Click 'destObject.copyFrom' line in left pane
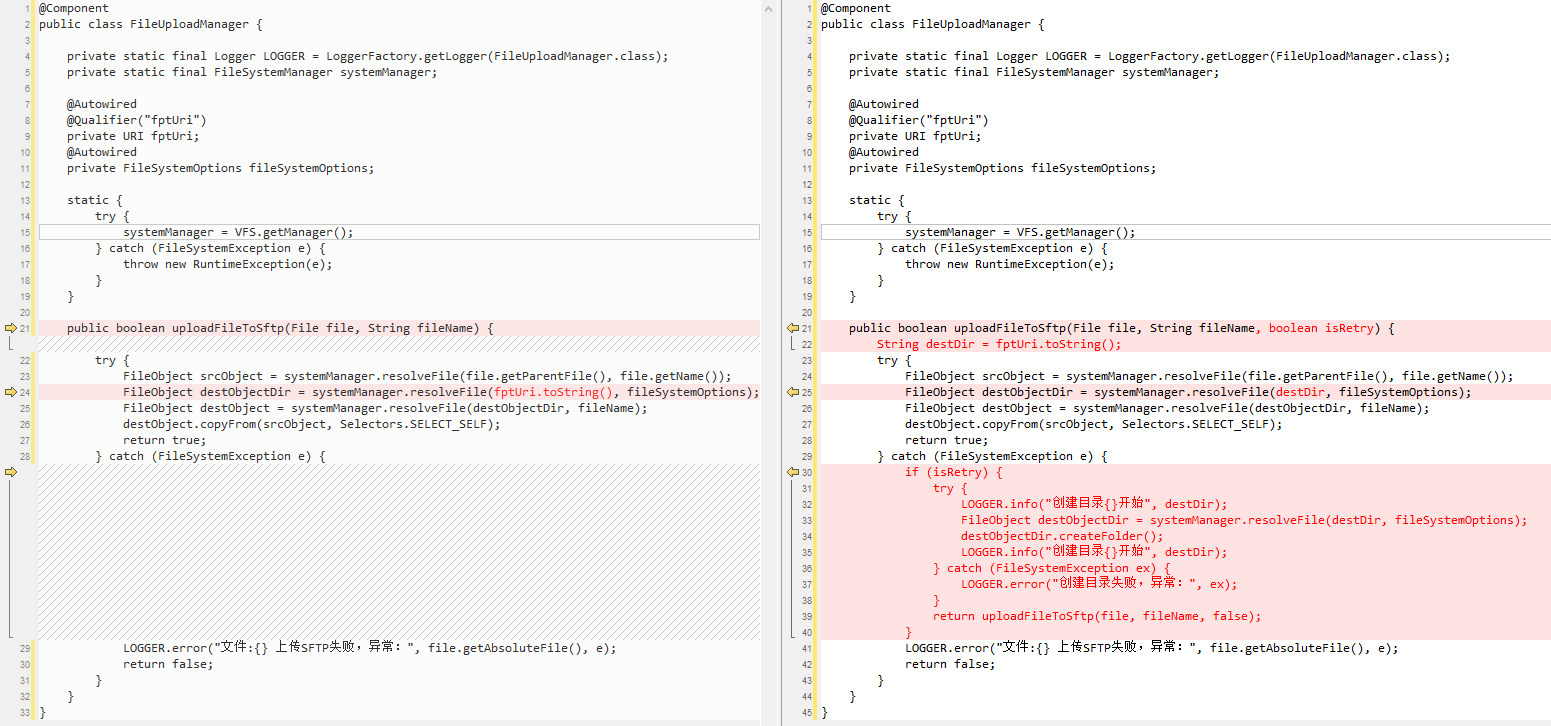 pos(311,424)
